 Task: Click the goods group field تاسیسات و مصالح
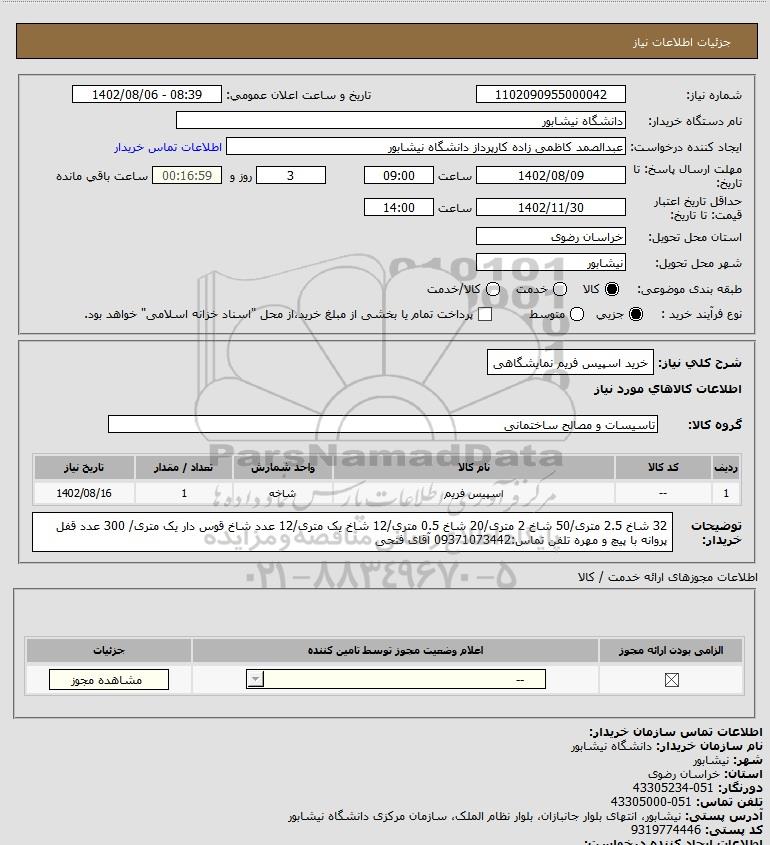coord(383,425)
